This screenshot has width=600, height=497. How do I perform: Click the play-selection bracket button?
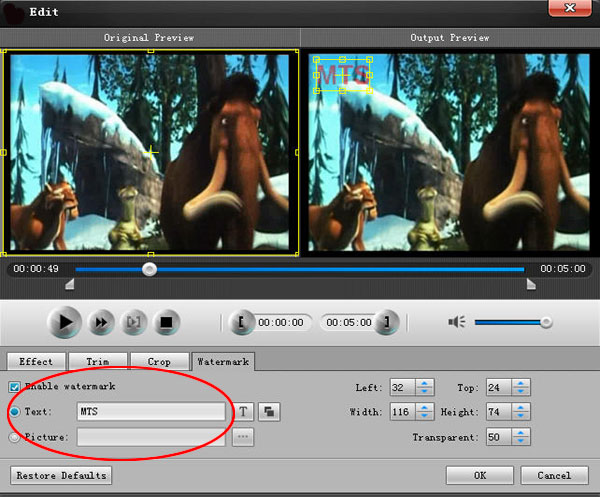tap(134, 323)
